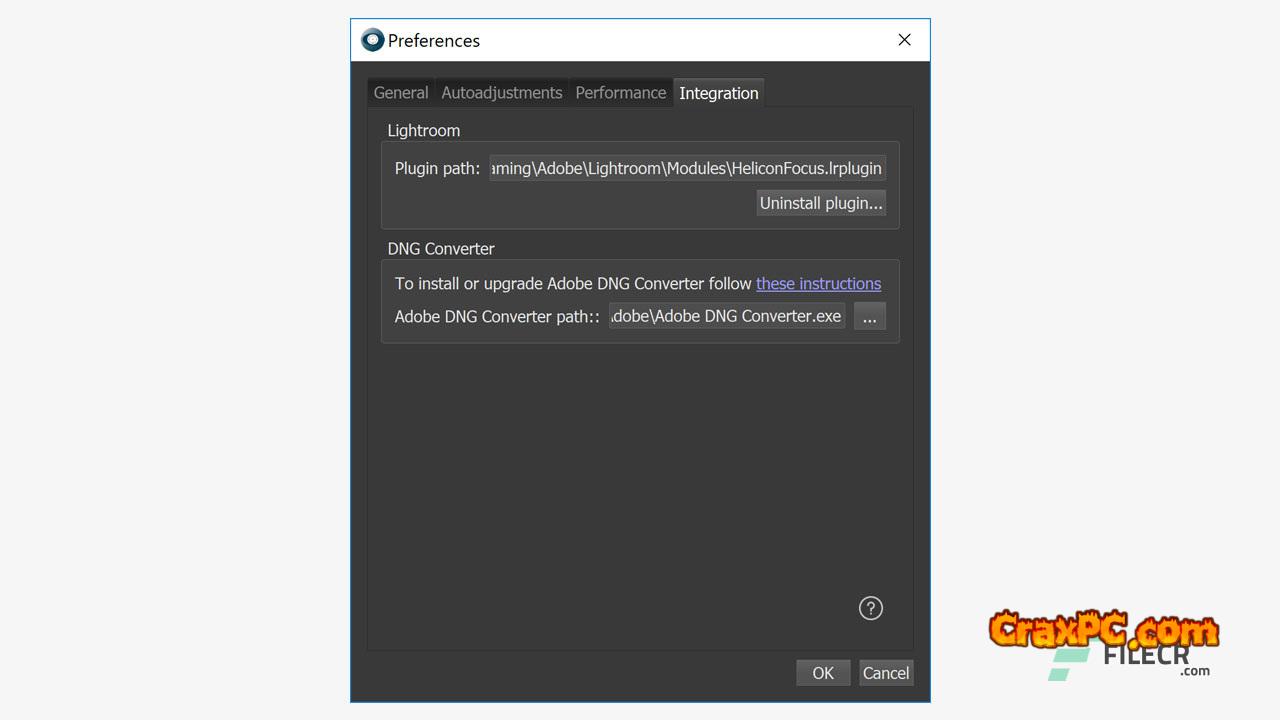
Task: Close the Preferences dialog window
Action: [904, 40]
